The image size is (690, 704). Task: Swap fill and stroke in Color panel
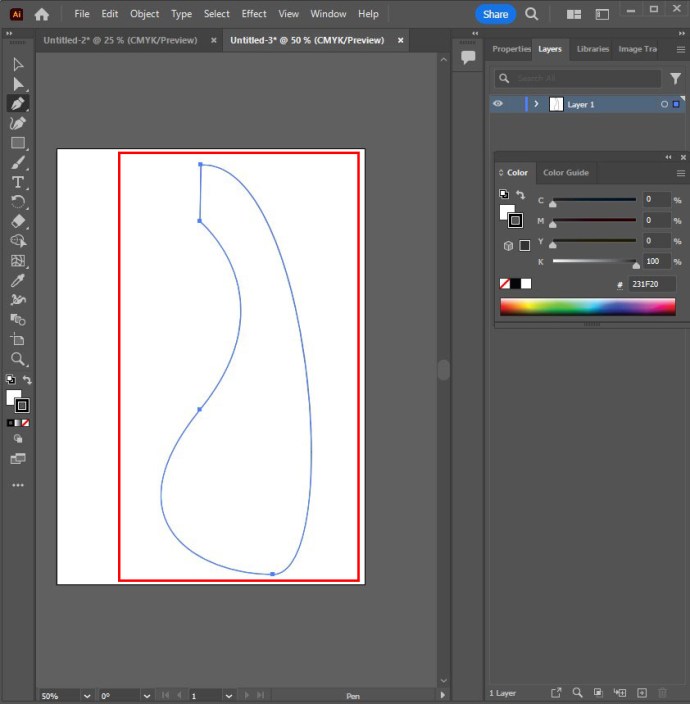[520, 194]
